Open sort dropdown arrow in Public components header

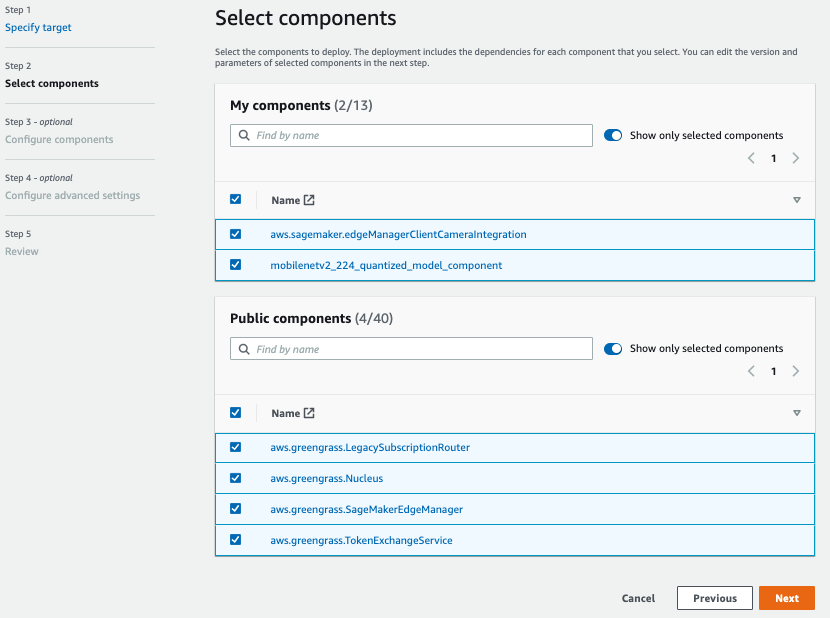[x=797, y=413]
